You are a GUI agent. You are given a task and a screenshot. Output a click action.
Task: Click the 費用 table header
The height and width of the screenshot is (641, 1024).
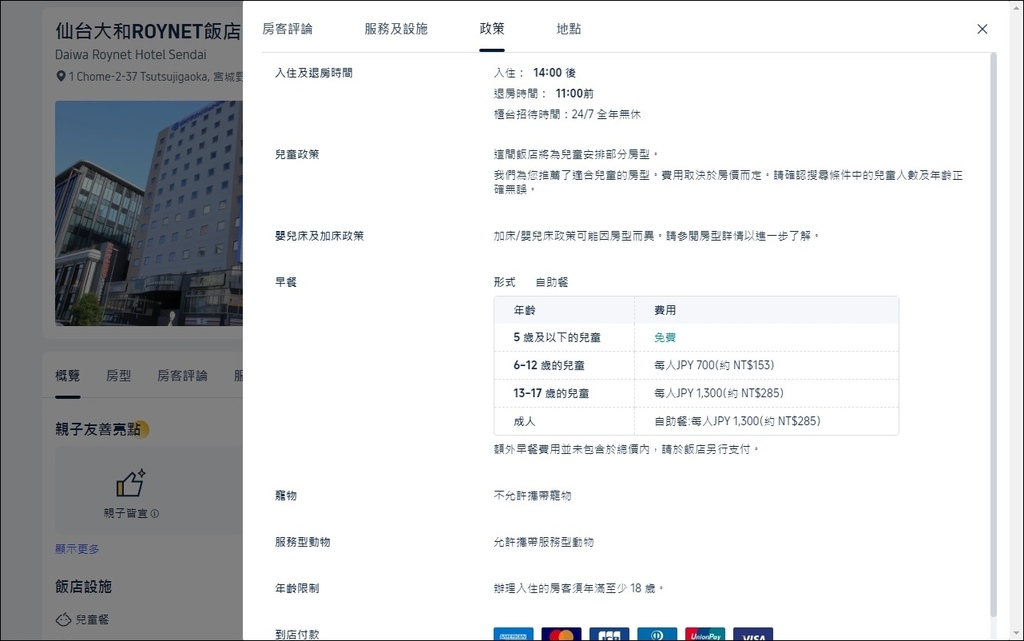point(665,310)
